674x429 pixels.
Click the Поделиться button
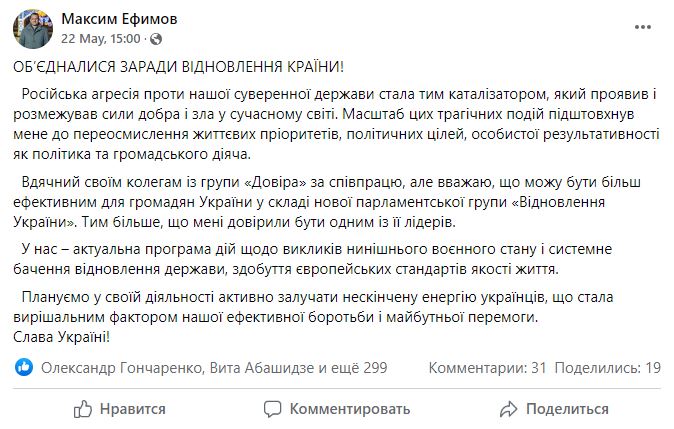click(x=554, y=409)
